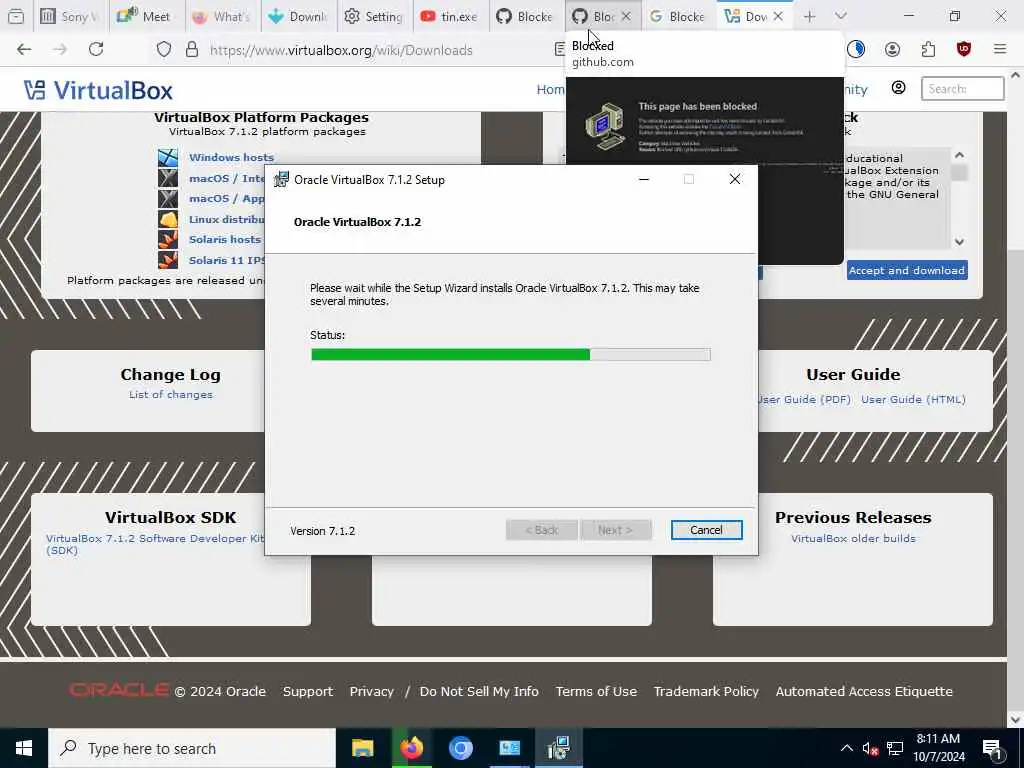
Task: Open the uBlock Origin extension icon
Action: point(964,50)
